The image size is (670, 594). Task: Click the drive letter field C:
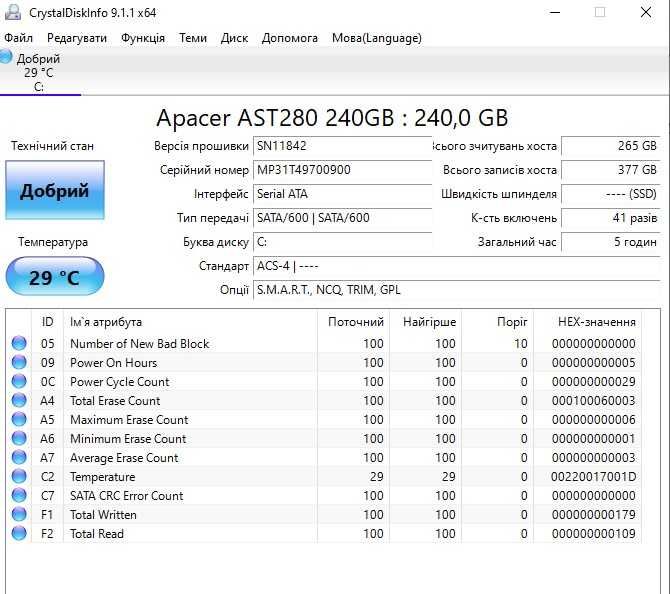tap(342, 242)
